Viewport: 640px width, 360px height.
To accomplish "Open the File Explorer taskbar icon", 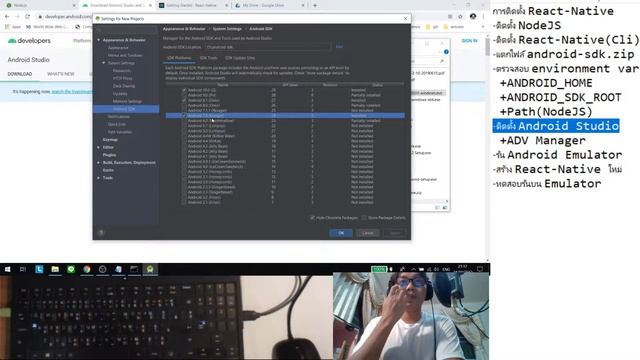I will pyautogui.click(x=55, y=269).
